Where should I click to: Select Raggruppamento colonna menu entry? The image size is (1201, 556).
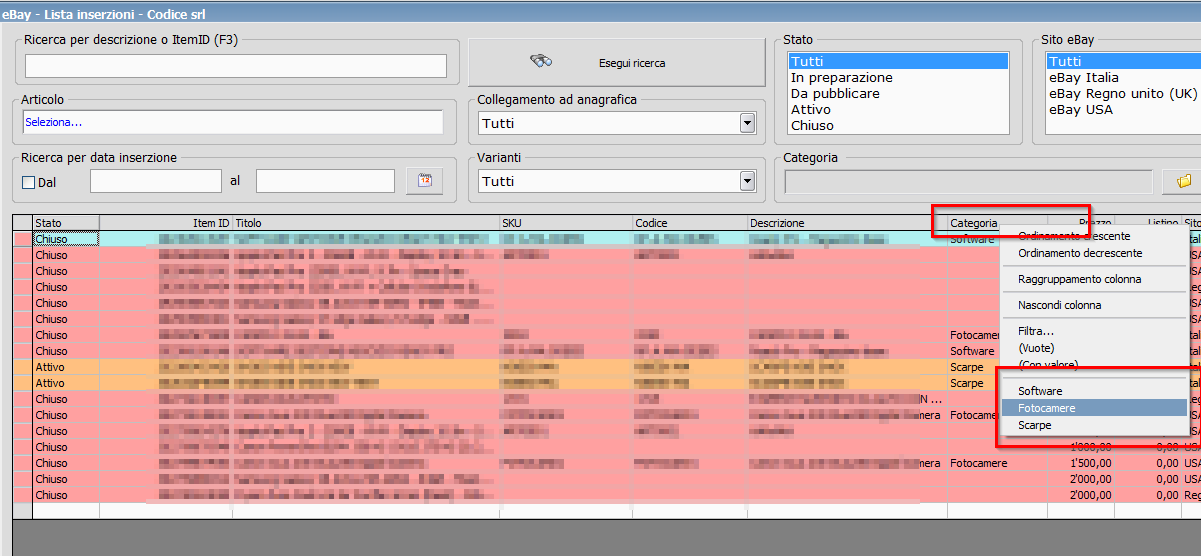point(1079,279)
